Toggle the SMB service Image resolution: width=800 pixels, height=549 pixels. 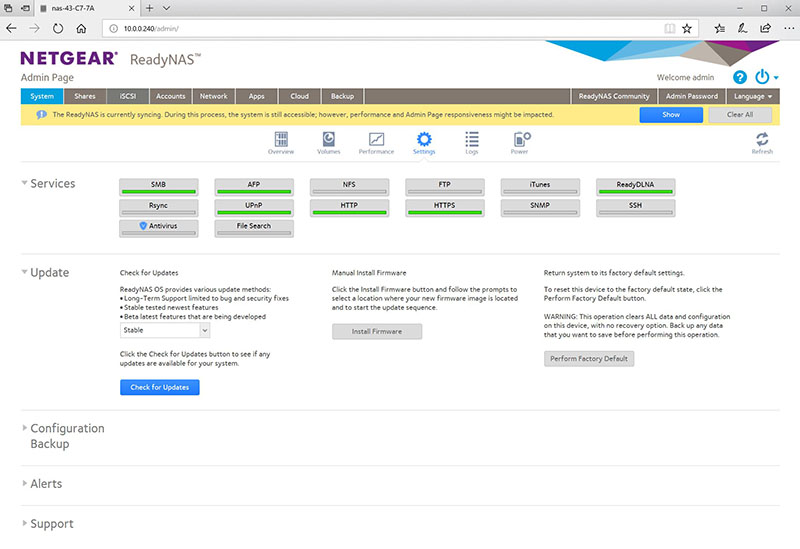click(x=159, y=186)
